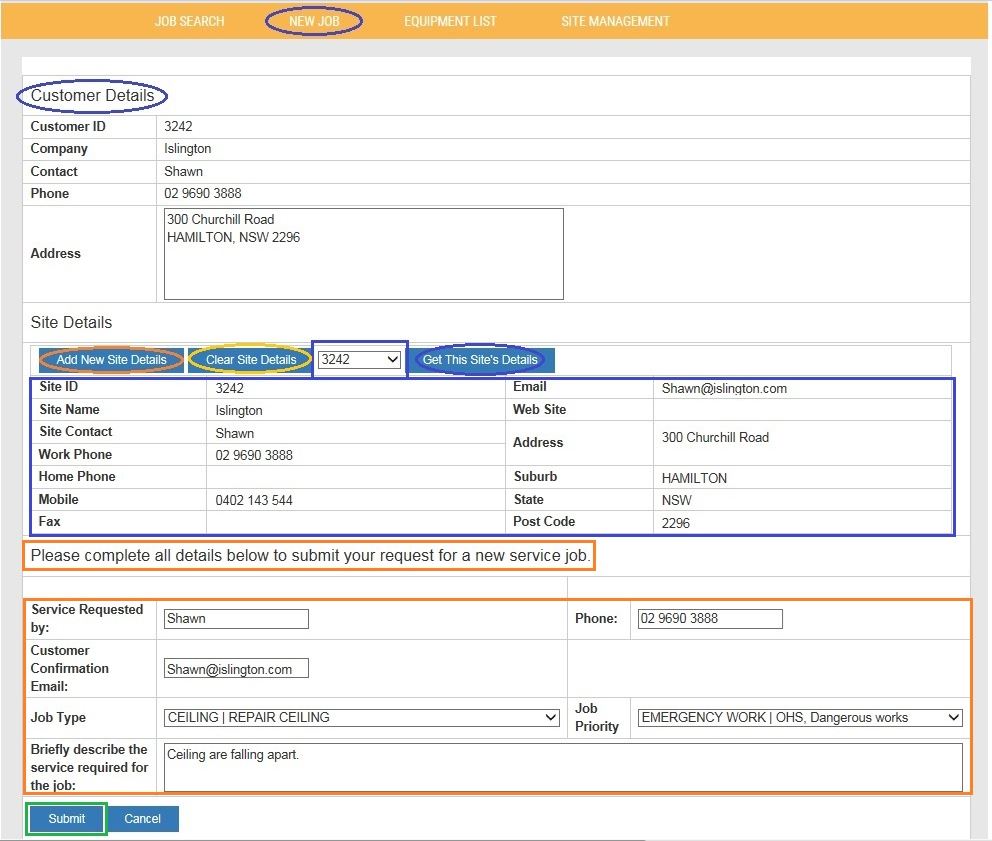Click the Add New Site Details button

111,360
